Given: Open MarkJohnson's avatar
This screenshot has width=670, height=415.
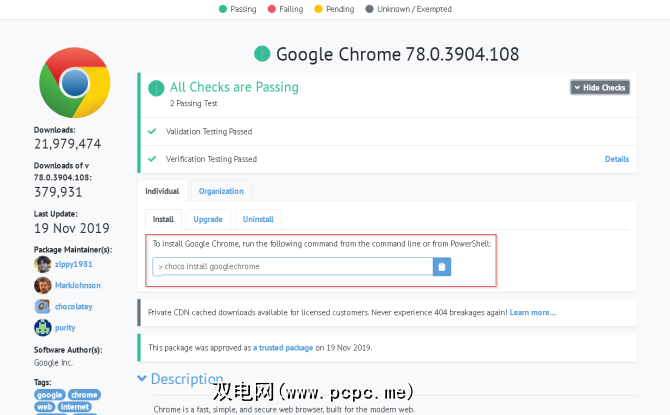Looking at the screenshot, I should [x=43, y=285].
